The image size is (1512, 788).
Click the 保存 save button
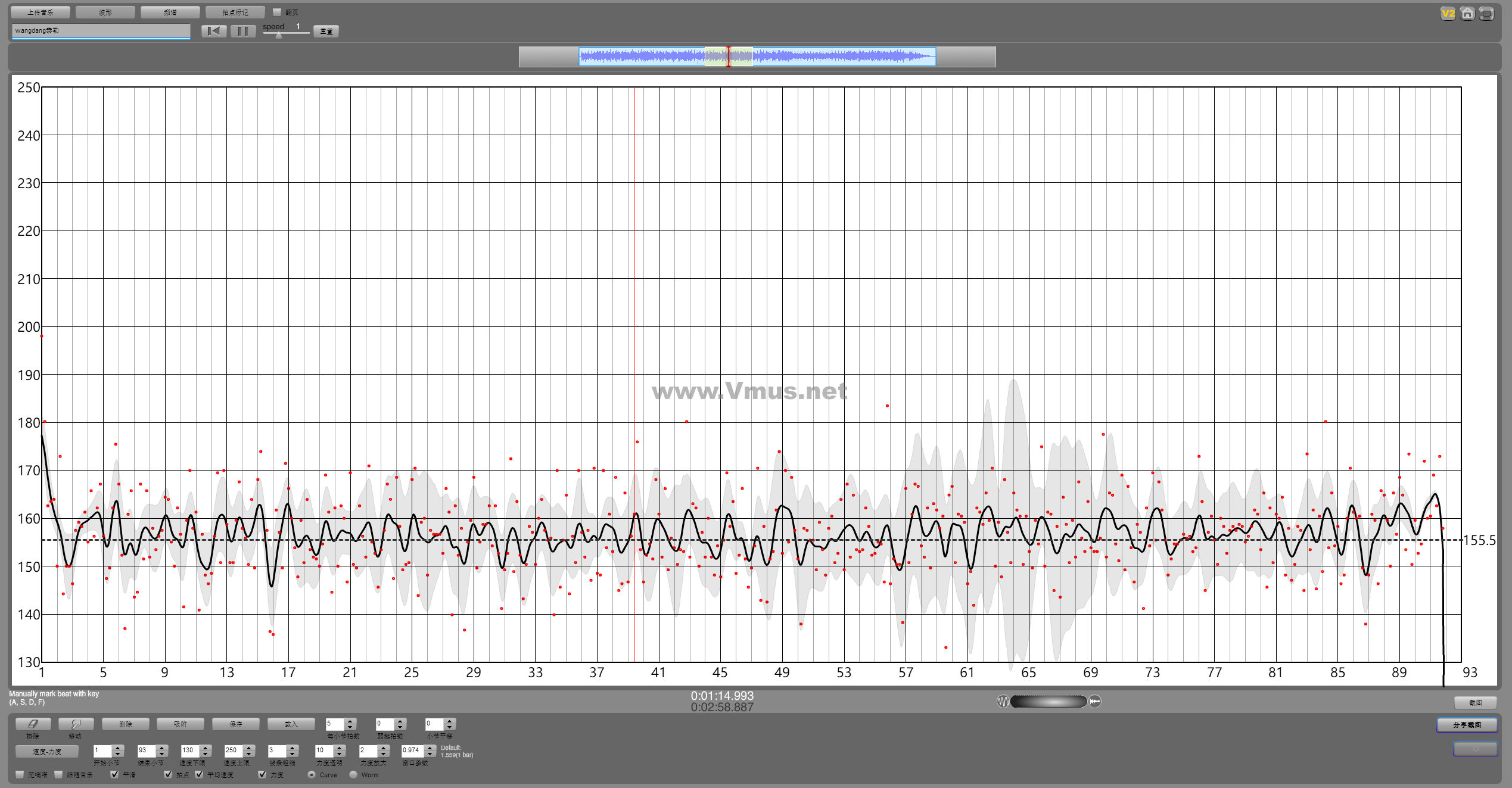pyautogui.click(x=236, y=724)
